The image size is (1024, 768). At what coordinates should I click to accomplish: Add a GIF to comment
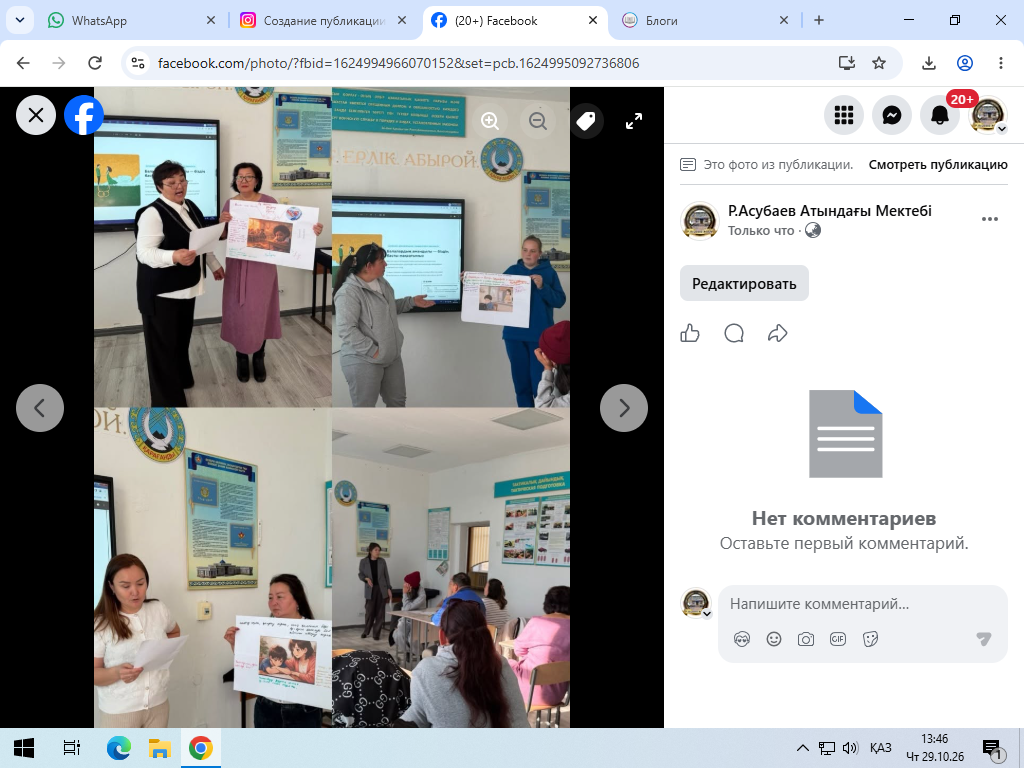point(838,639)
